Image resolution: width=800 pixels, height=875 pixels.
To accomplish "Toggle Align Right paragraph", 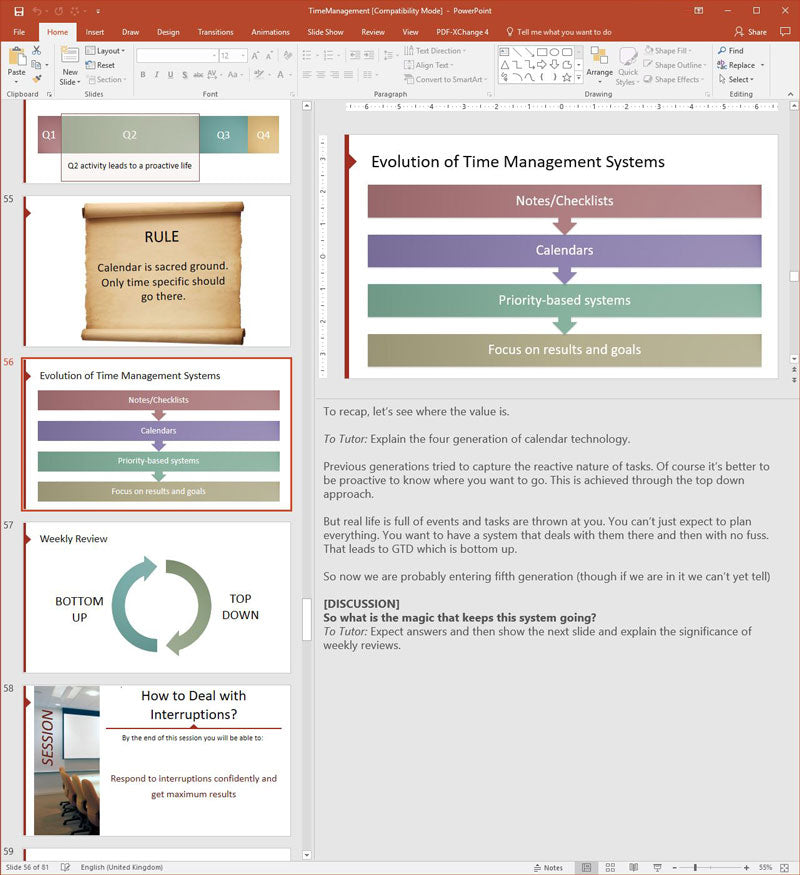I will 335,74.
